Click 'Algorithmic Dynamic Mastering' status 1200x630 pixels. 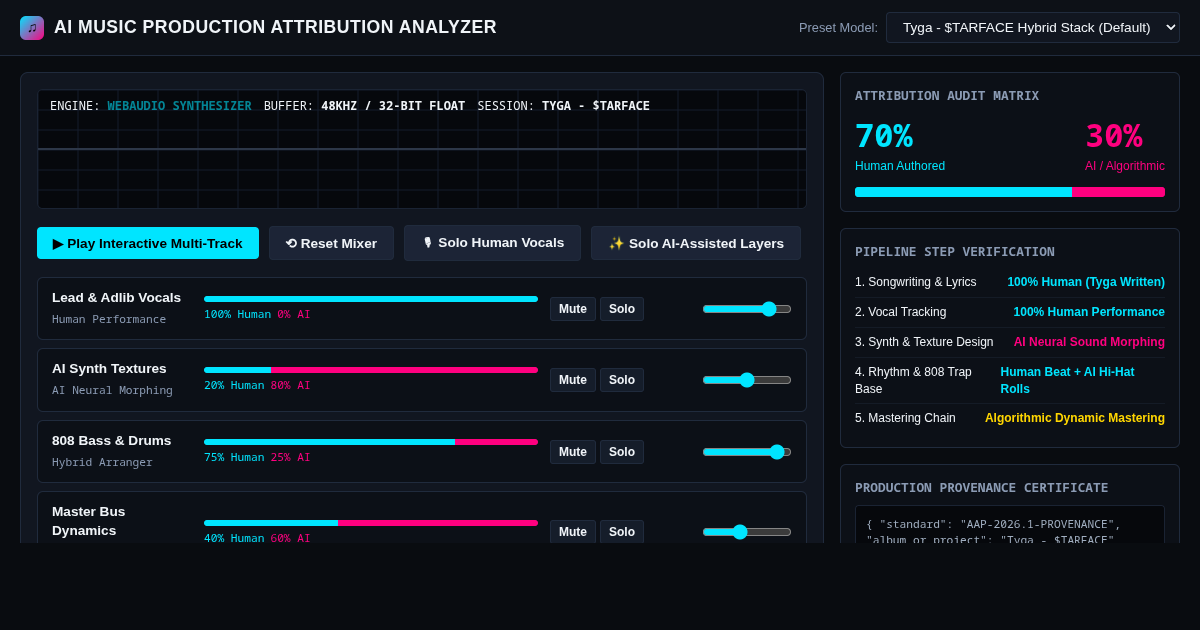1075,418
